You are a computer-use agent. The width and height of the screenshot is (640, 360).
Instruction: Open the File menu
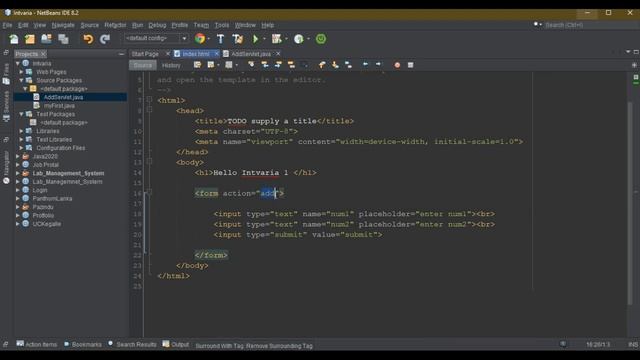pos(7,25)
